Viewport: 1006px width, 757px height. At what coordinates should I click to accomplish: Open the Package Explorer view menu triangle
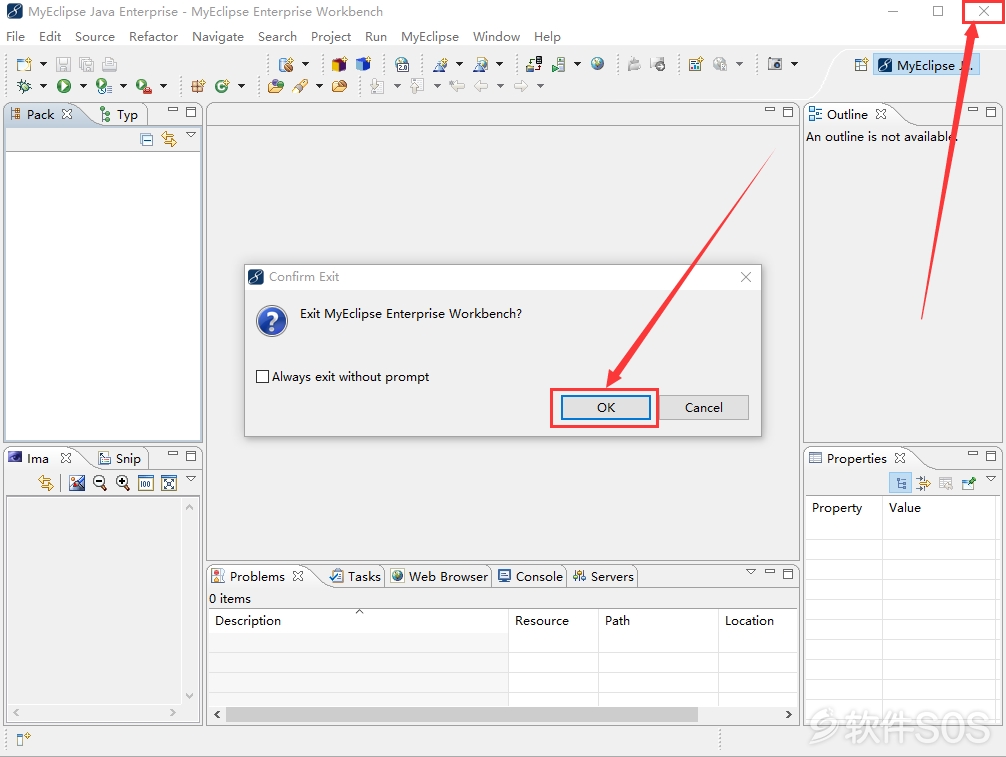[x=191, y=135]
